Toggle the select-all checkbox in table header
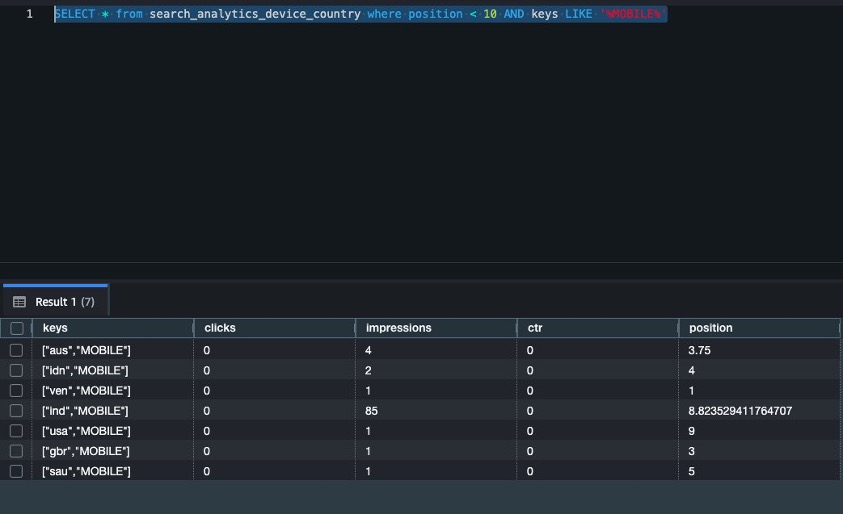Image resolution: width=844 pixels, height=514 pixels. (x=16, y=328)
